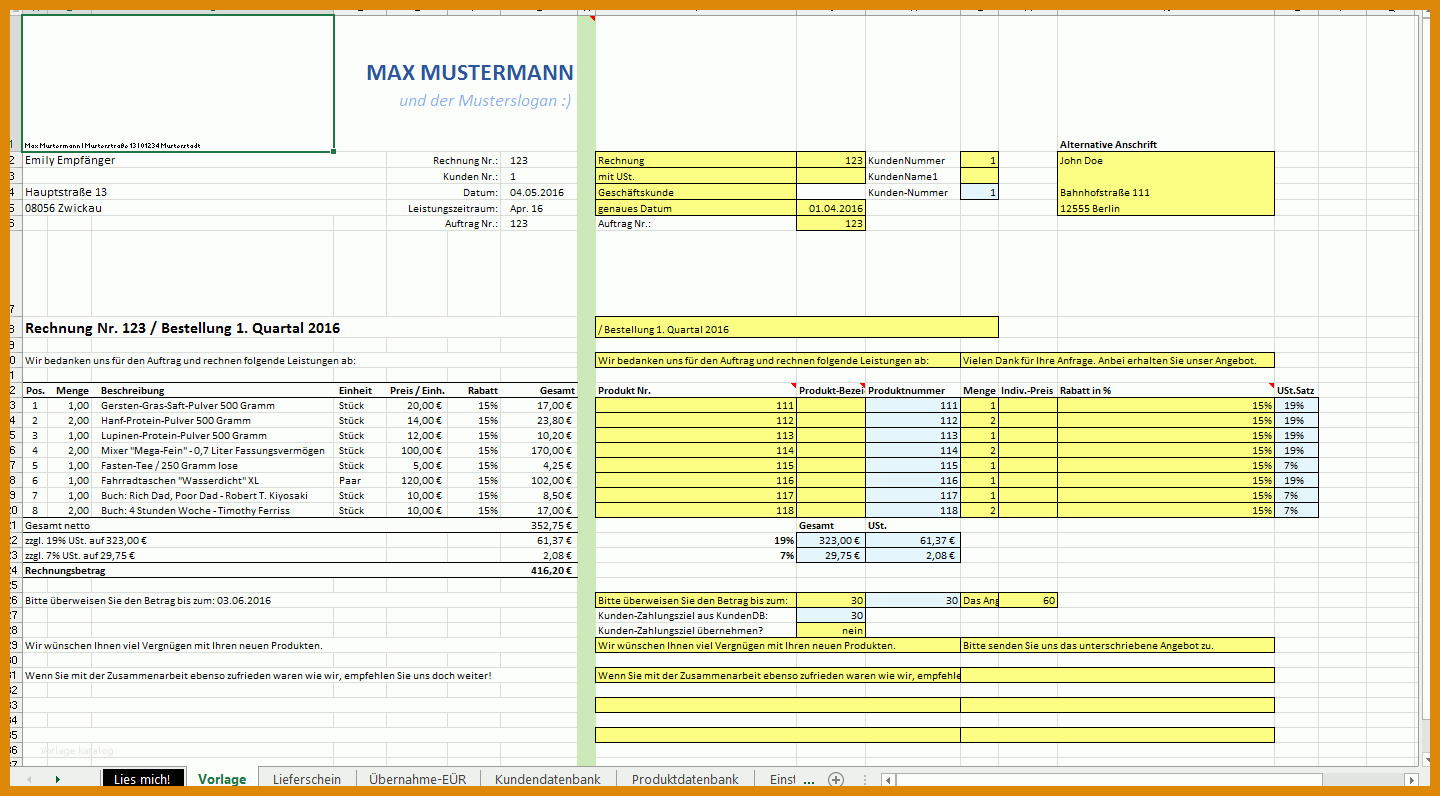Click the 'Preis / Einh.' column header
The width and height of the screenshot is (1440, 796).
[417, 390]
